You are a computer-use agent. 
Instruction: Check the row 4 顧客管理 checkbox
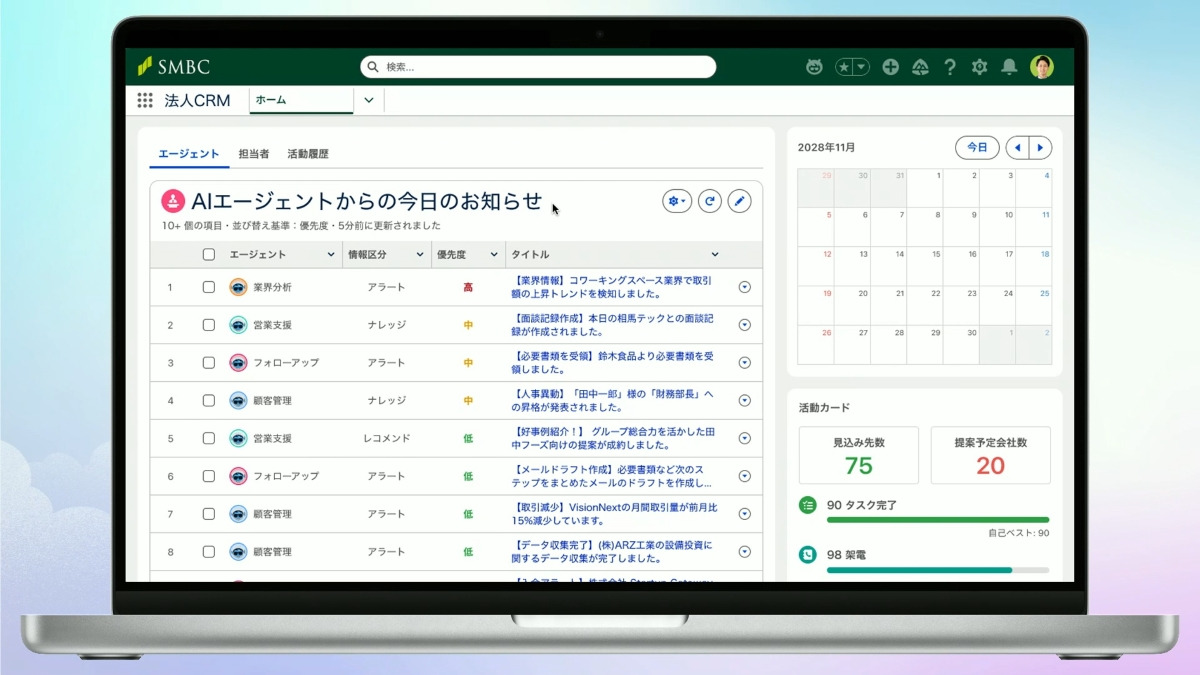pos(209,401)
